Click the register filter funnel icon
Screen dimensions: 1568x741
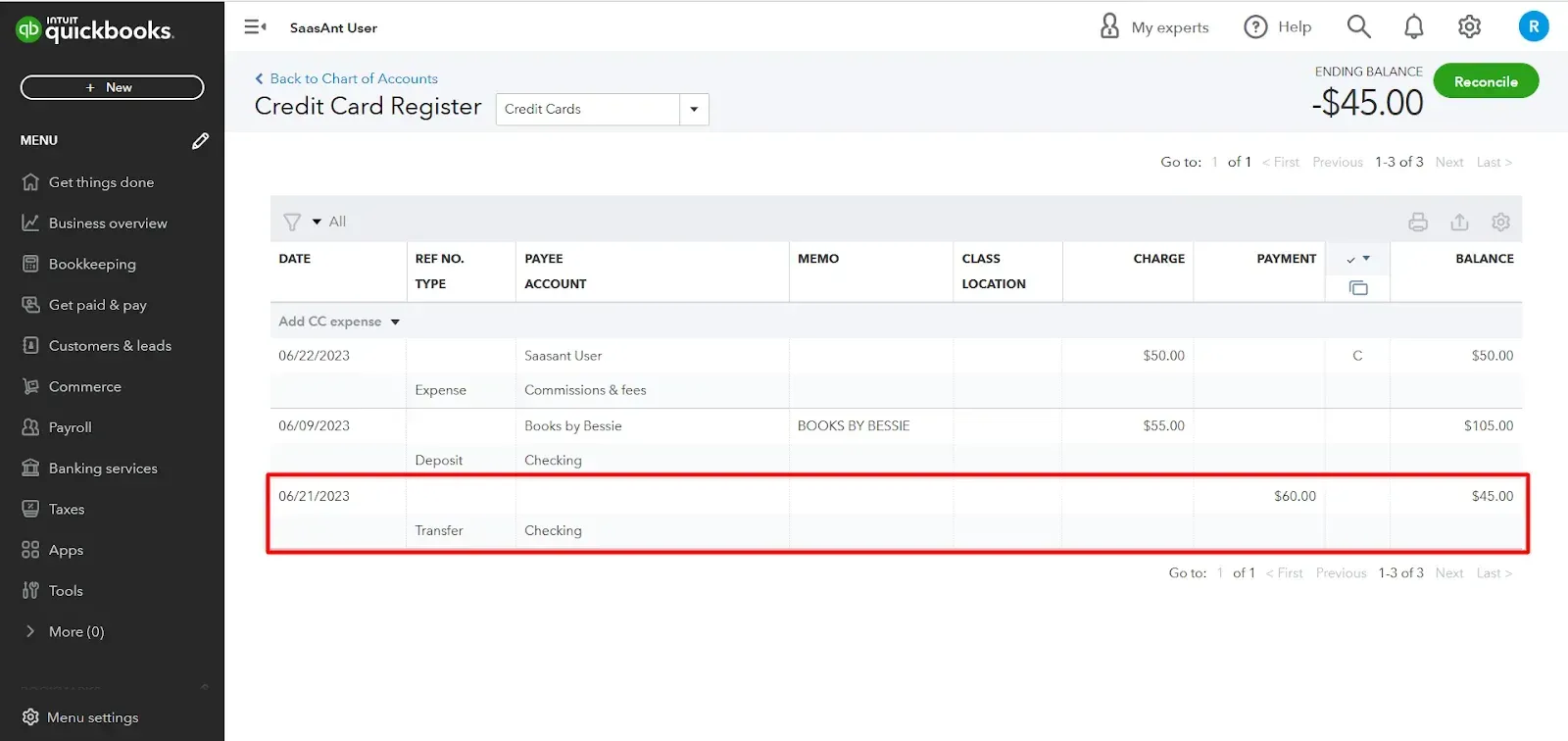[x=291, y=222]
